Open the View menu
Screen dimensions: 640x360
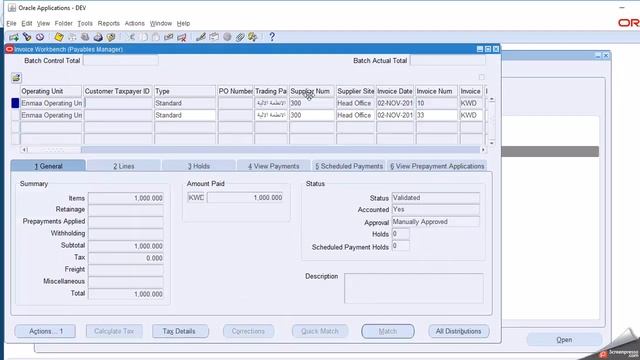coord(43,24)
